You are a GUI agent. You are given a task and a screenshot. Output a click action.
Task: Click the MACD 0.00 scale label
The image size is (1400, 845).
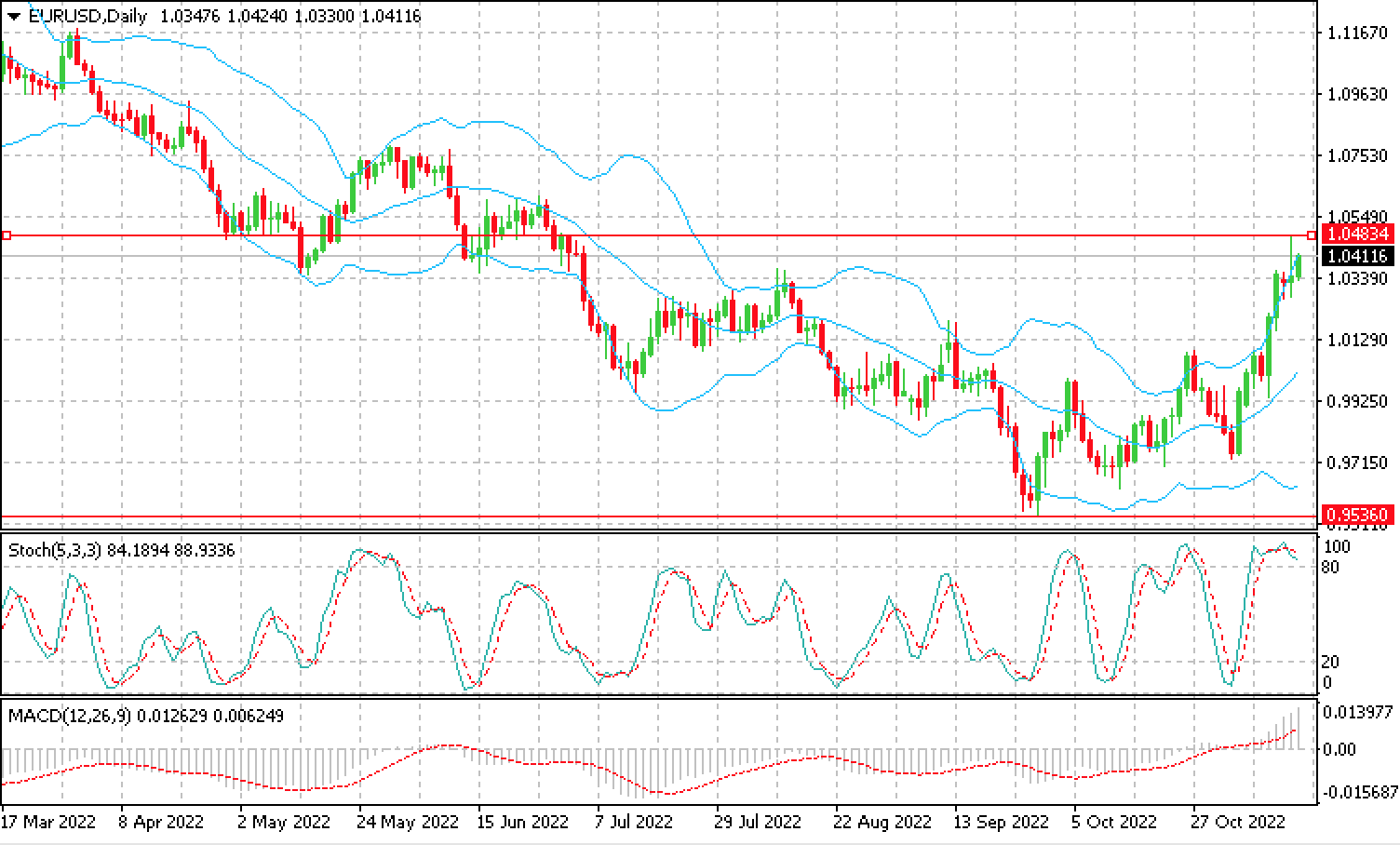(1339, 749)
